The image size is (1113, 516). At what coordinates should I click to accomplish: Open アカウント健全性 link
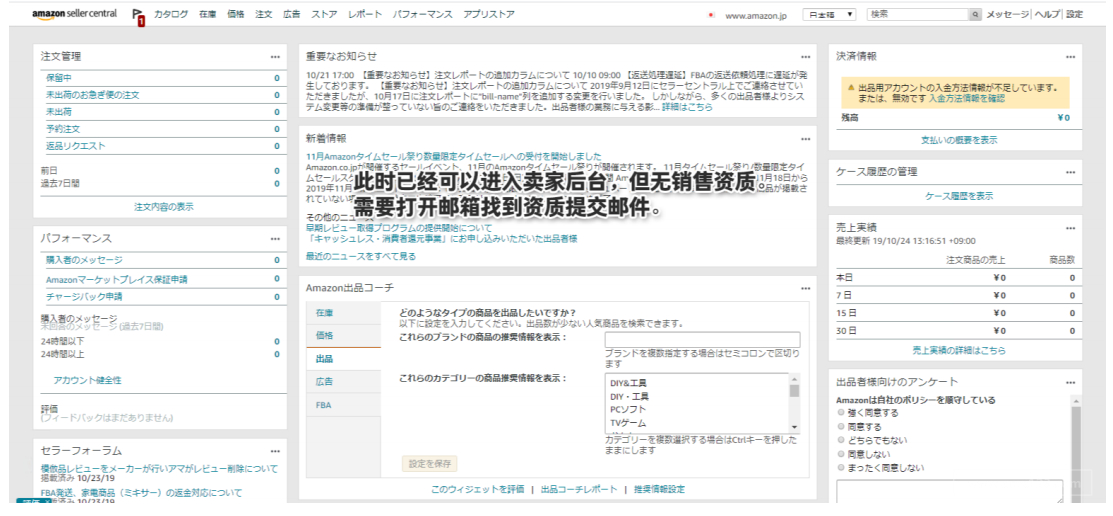[87, 380]
